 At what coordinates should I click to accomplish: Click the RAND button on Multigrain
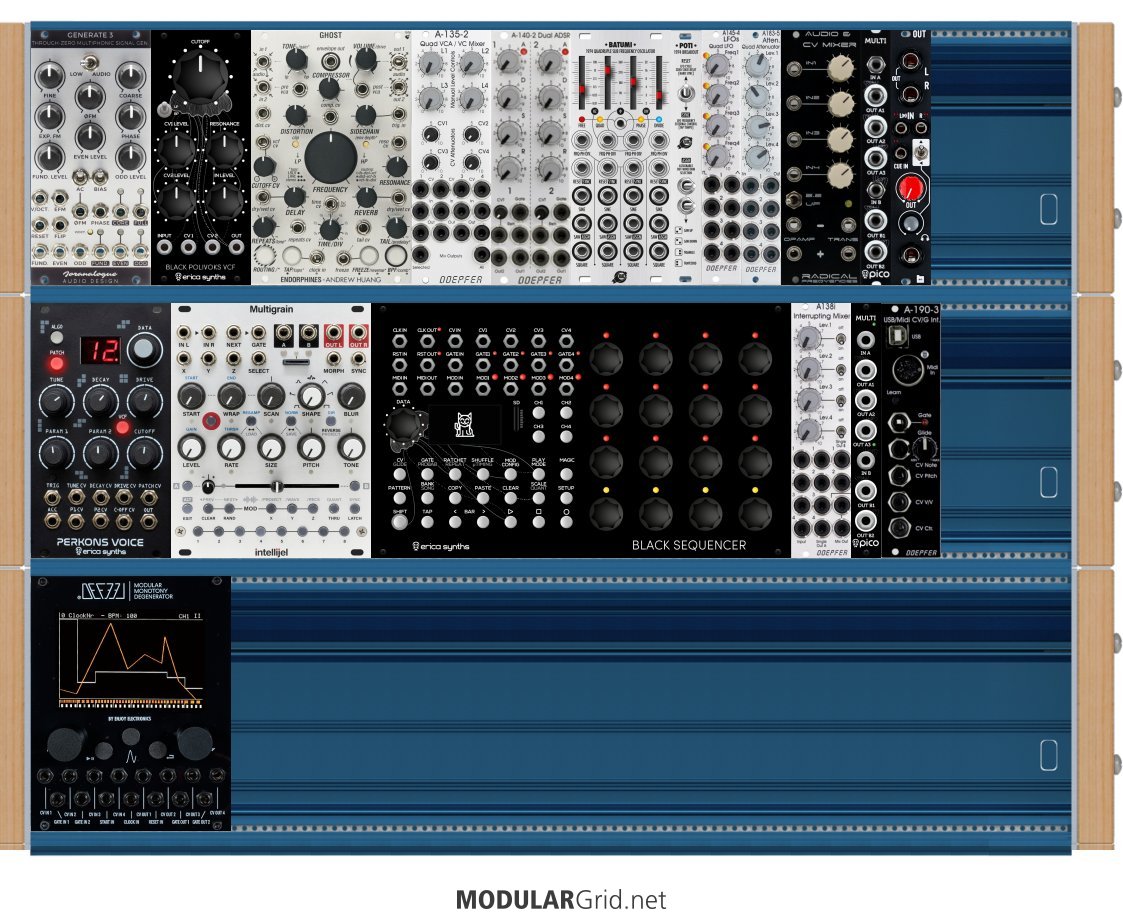point(230,508)
